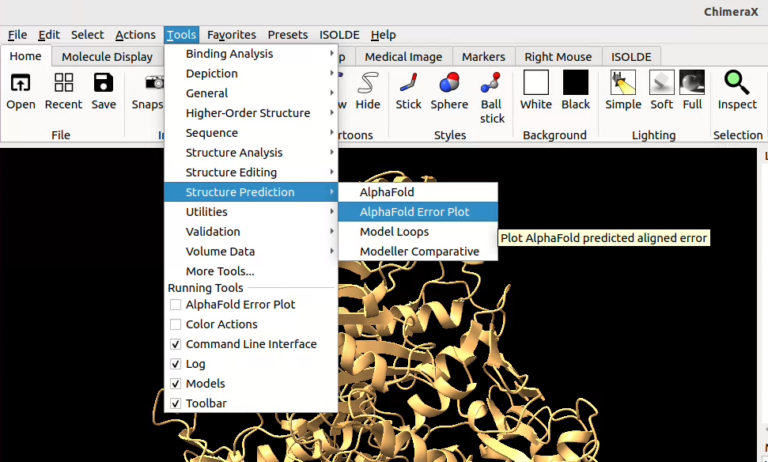Viewport: 768px width, 462px height.
Task: Open the Help menu
Action: [x=383, y=35]
